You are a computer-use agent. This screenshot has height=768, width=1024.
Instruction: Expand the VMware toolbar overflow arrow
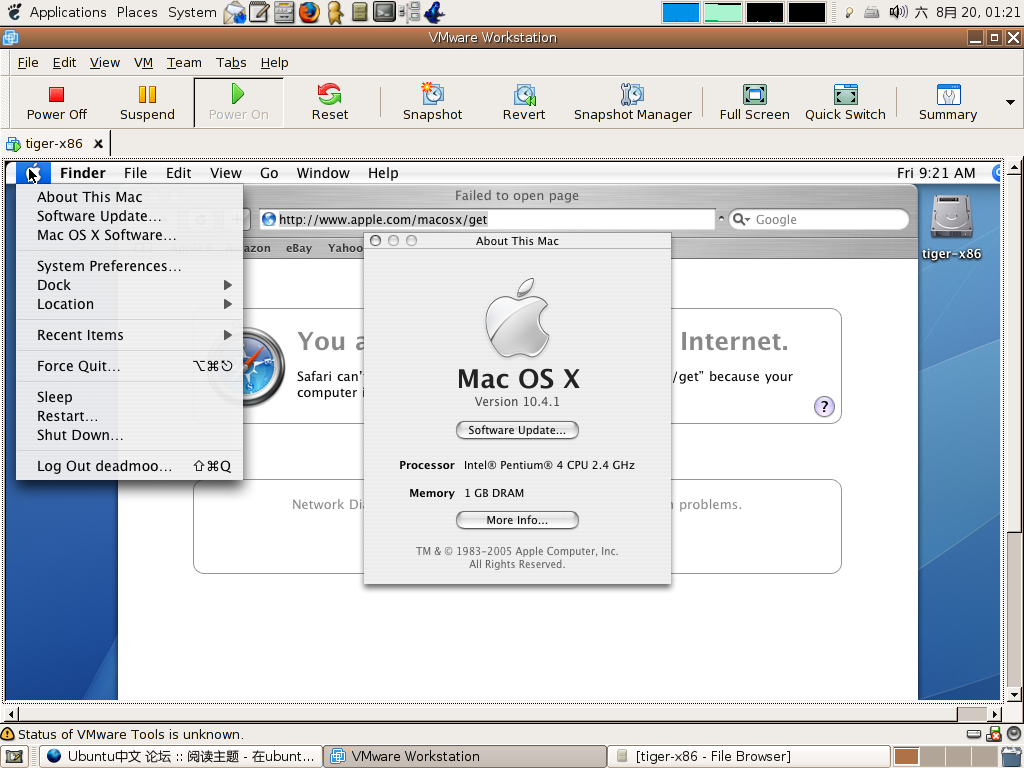1010,103
